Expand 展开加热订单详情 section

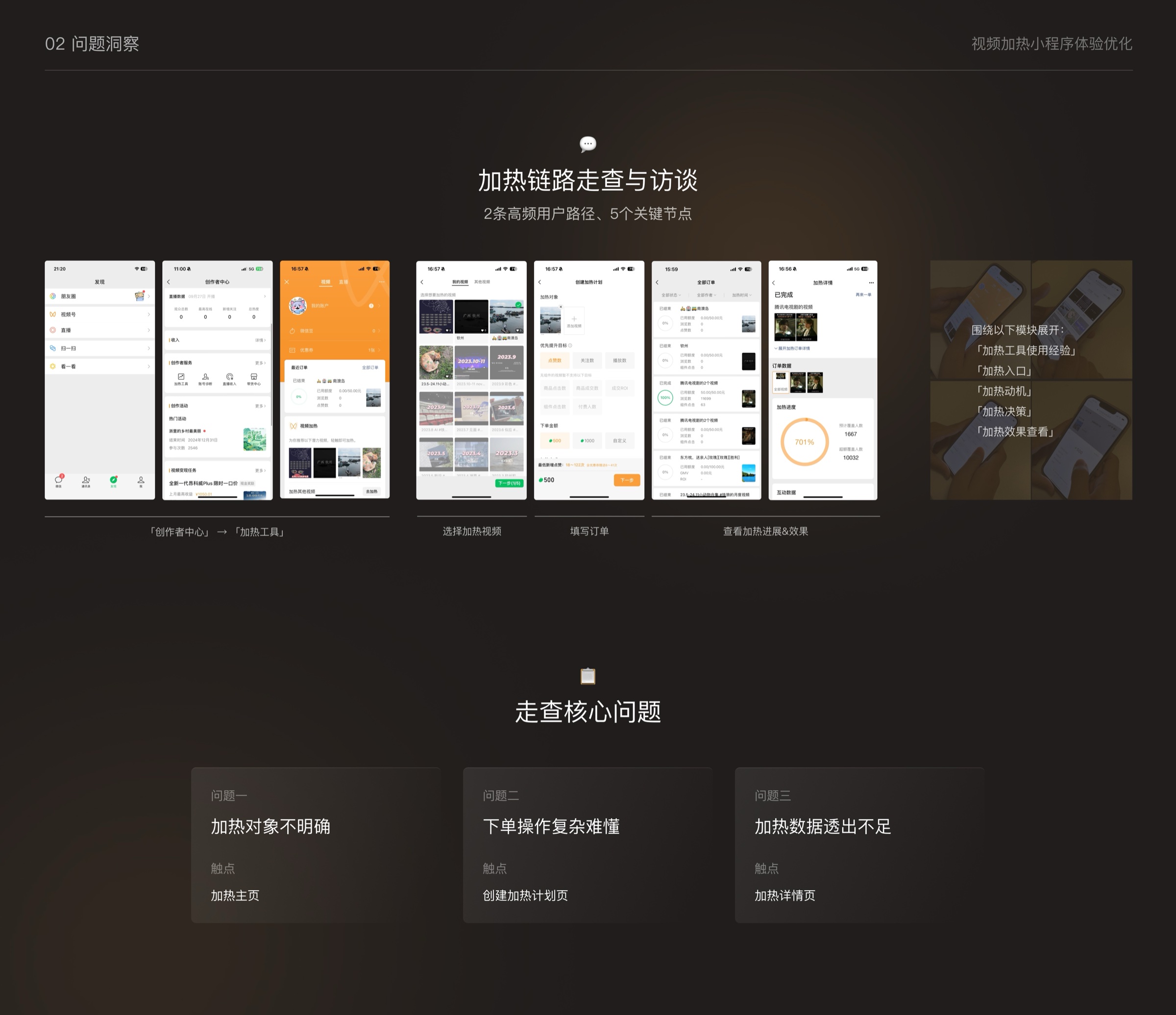click(792, 348)
